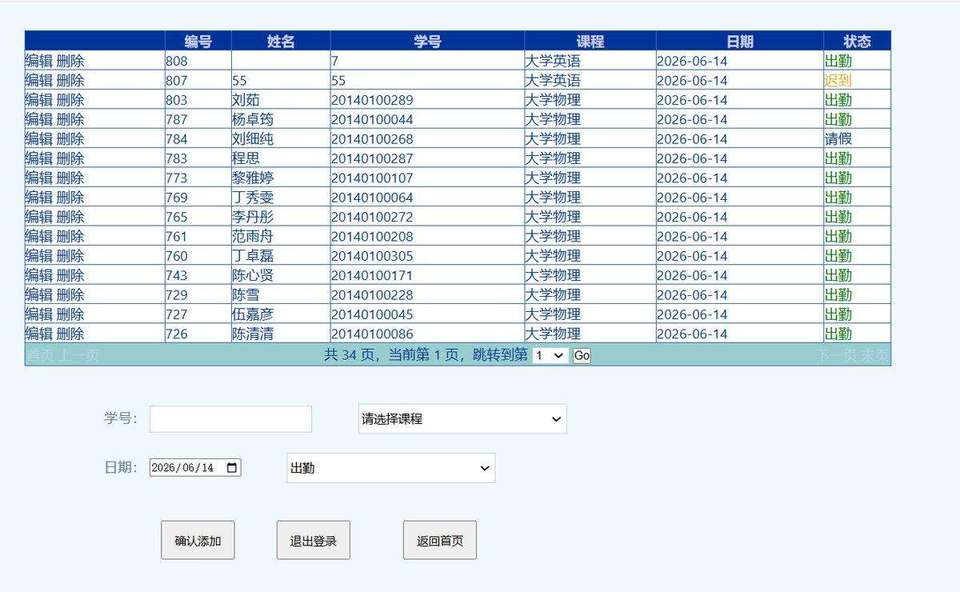
Task: Click the 课程 column header
Action: click(x=590, y=41)
